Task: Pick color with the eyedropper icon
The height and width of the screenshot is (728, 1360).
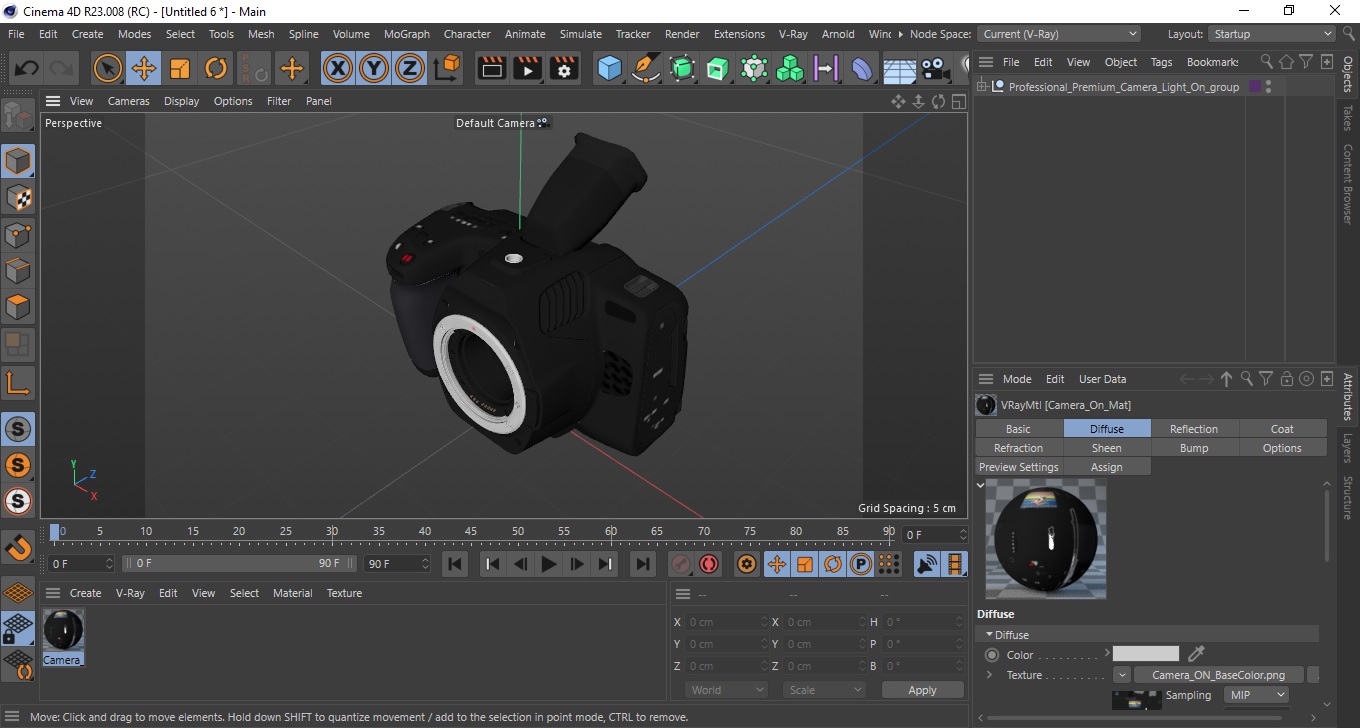Action: (1196, 654)
